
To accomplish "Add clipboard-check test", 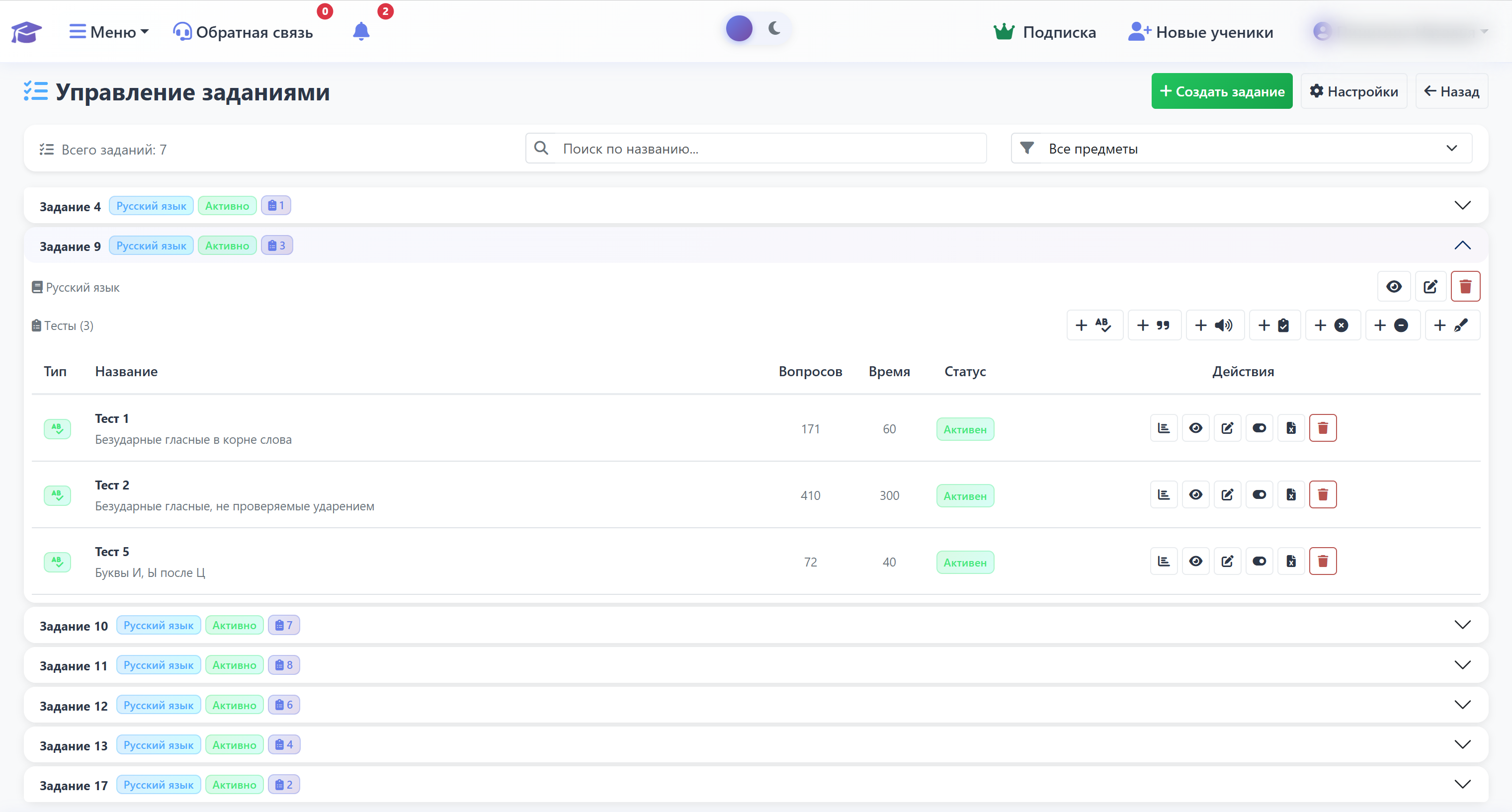I will [1275, 325].
